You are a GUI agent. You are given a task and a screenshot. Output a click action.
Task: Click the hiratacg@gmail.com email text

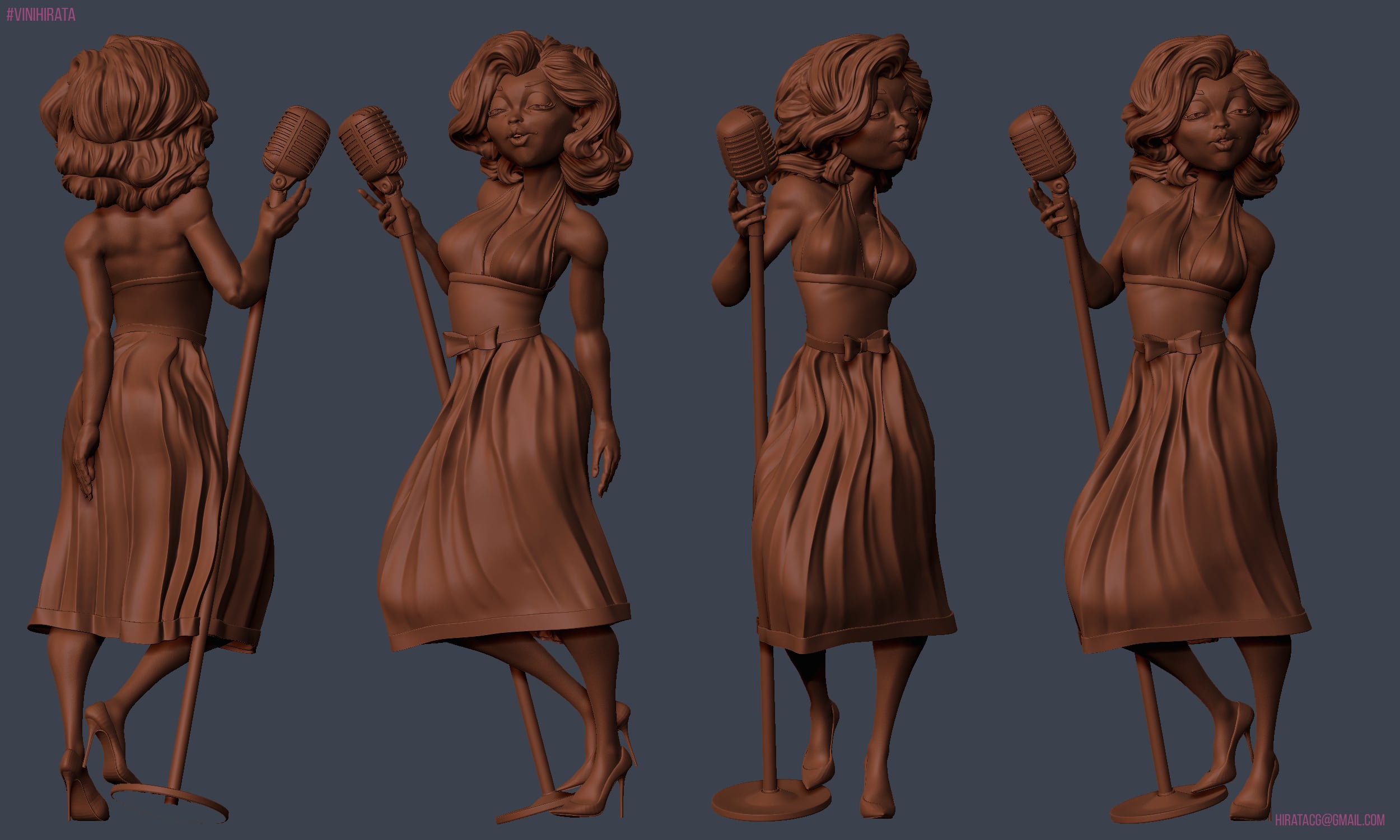tap(1330, 820)
